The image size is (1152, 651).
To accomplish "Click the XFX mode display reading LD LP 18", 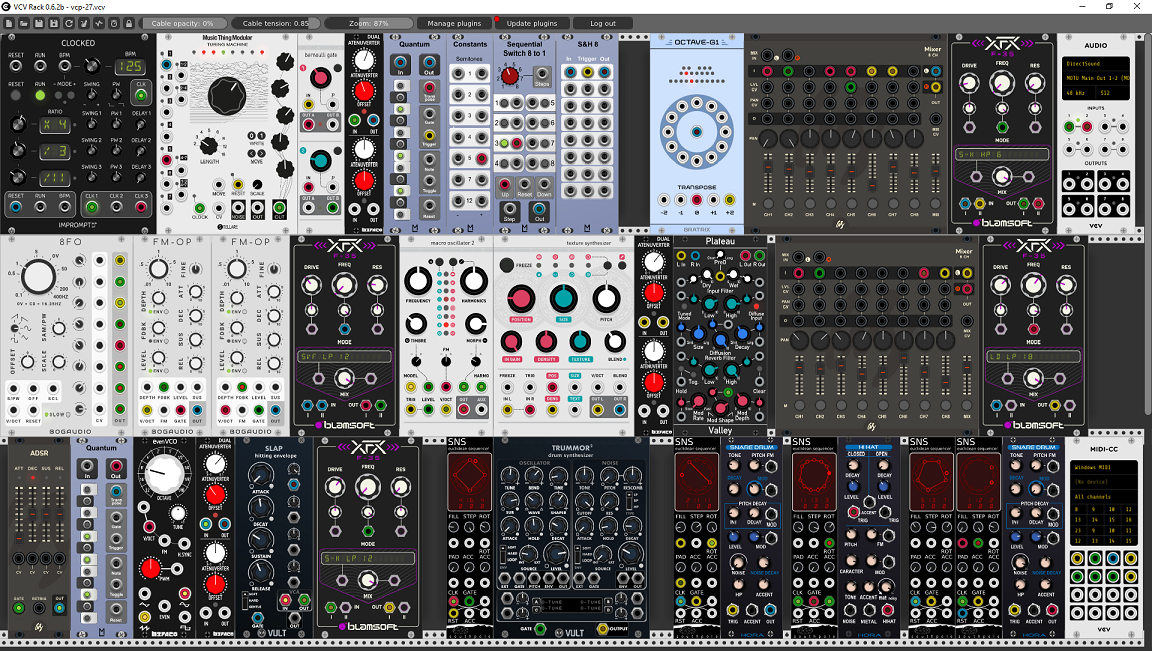I will [1033, 356].
